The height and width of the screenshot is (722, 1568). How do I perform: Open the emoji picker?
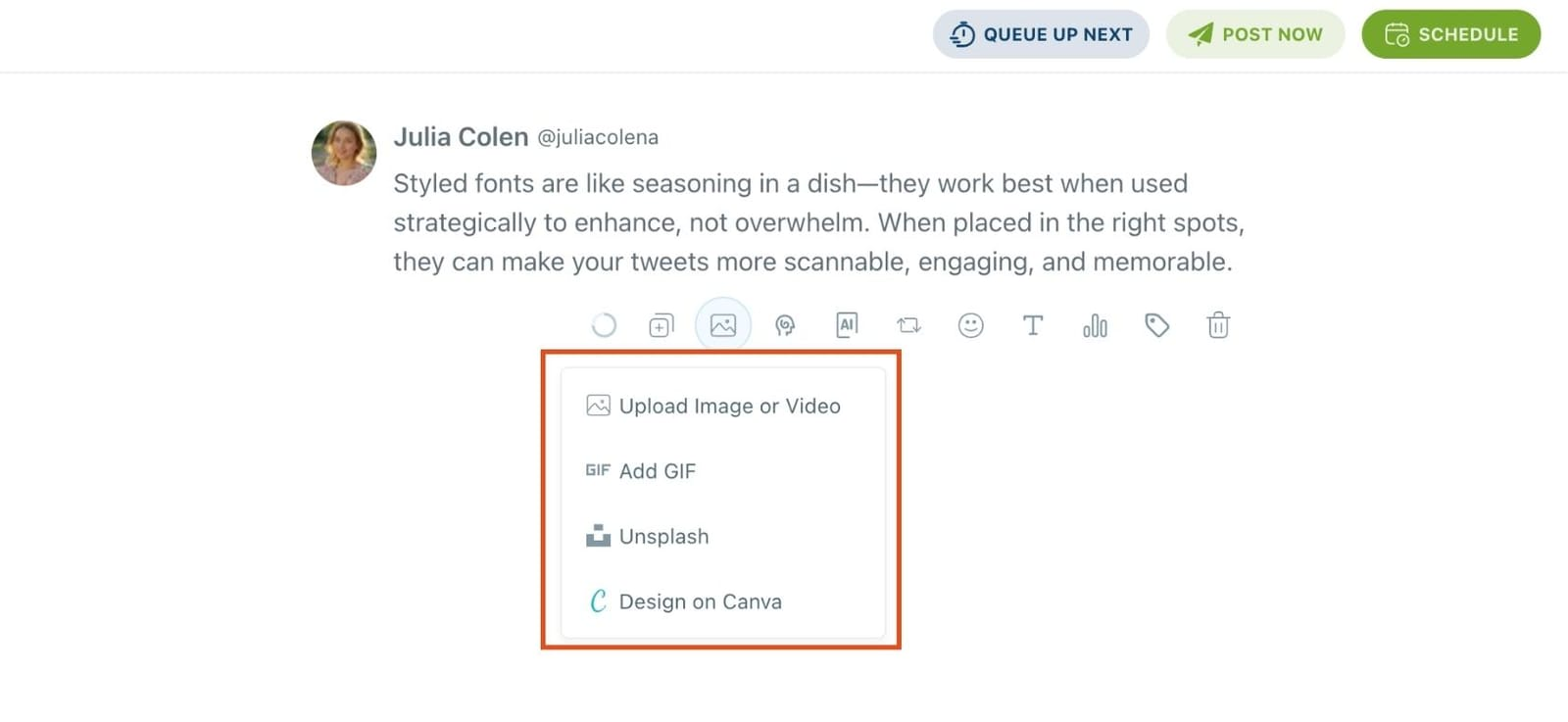(971, 325)
